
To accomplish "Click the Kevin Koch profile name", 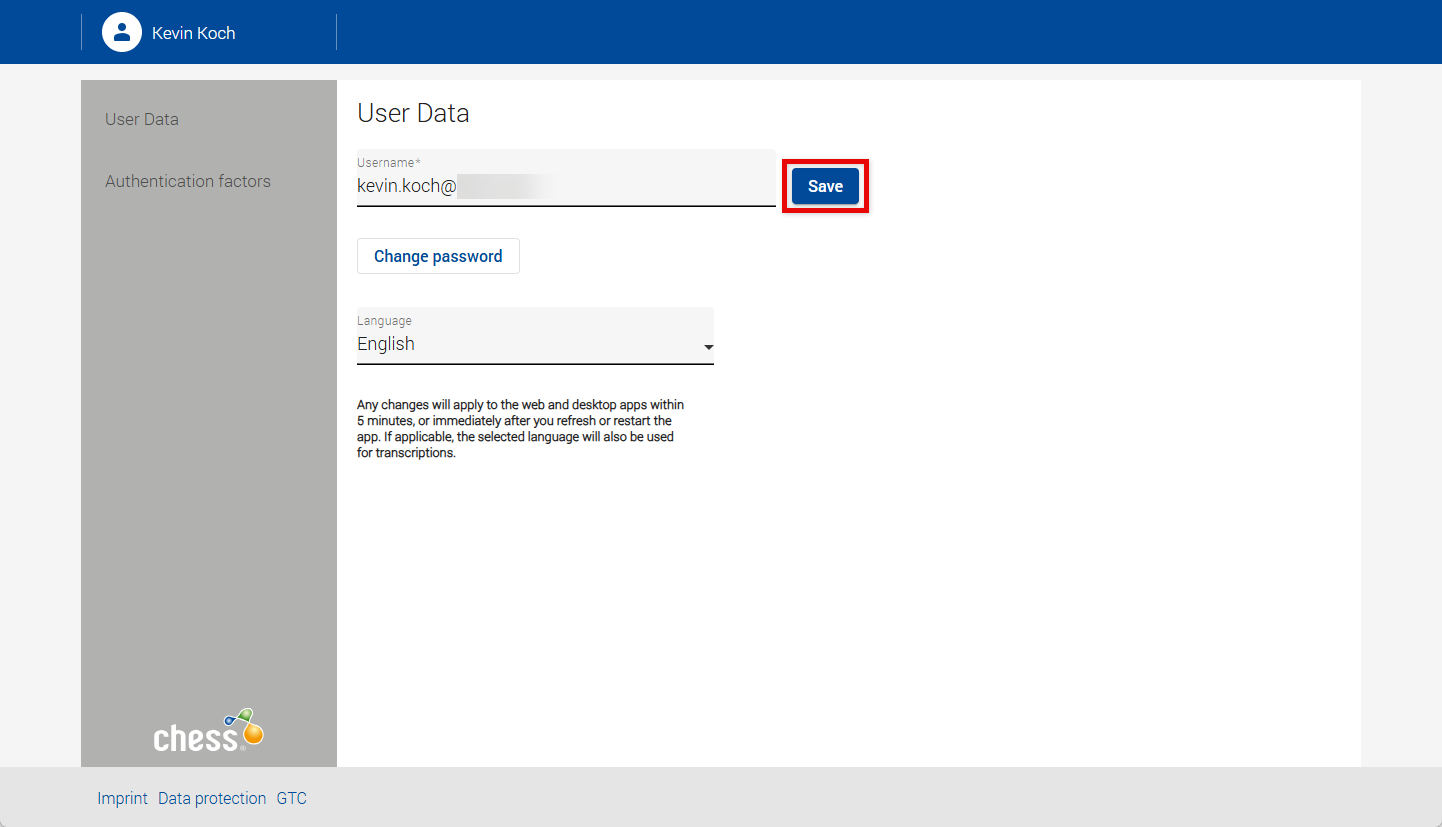I will 193,33.
